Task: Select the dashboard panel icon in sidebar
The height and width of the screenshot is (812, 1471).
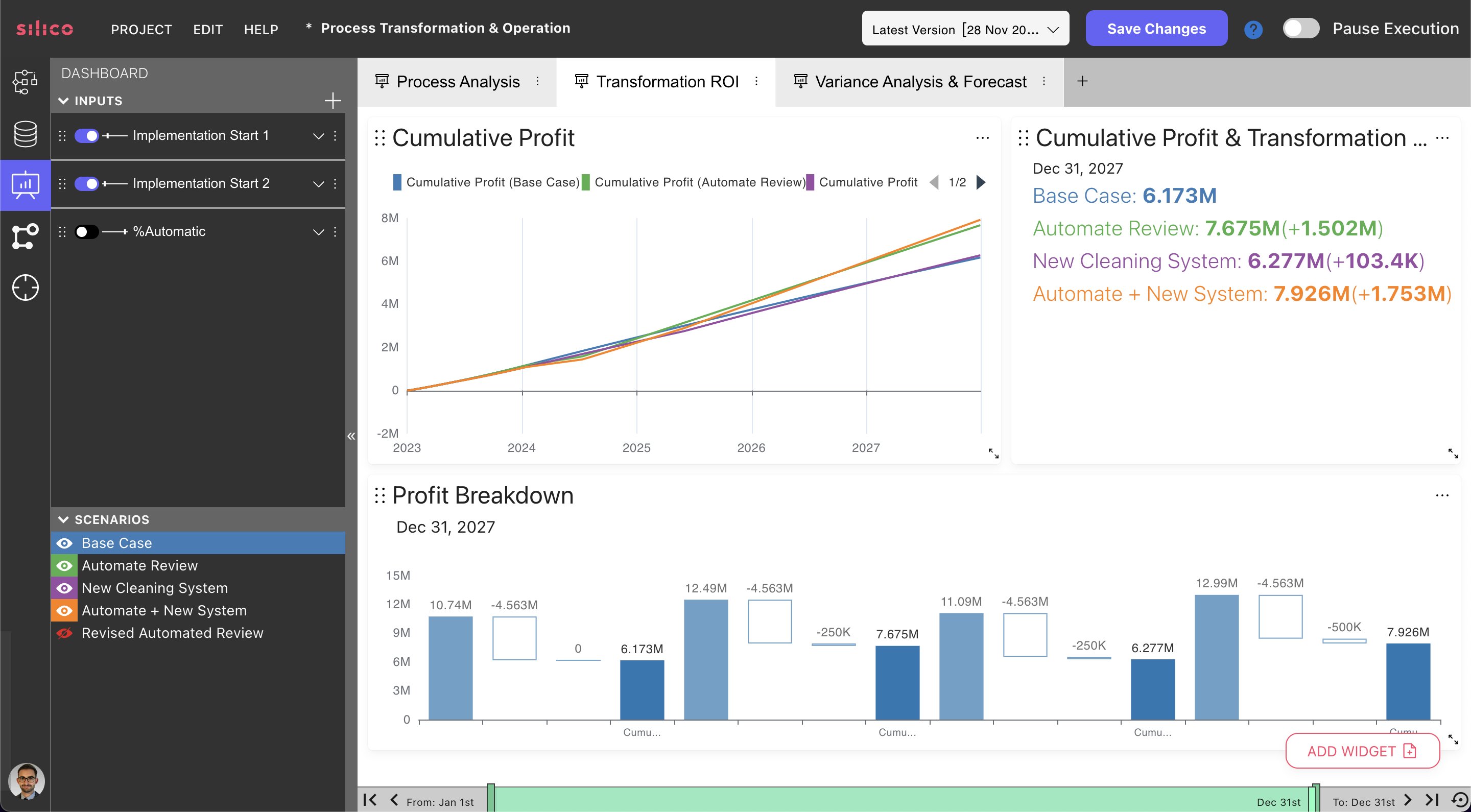Action: [x=25, y=184]
